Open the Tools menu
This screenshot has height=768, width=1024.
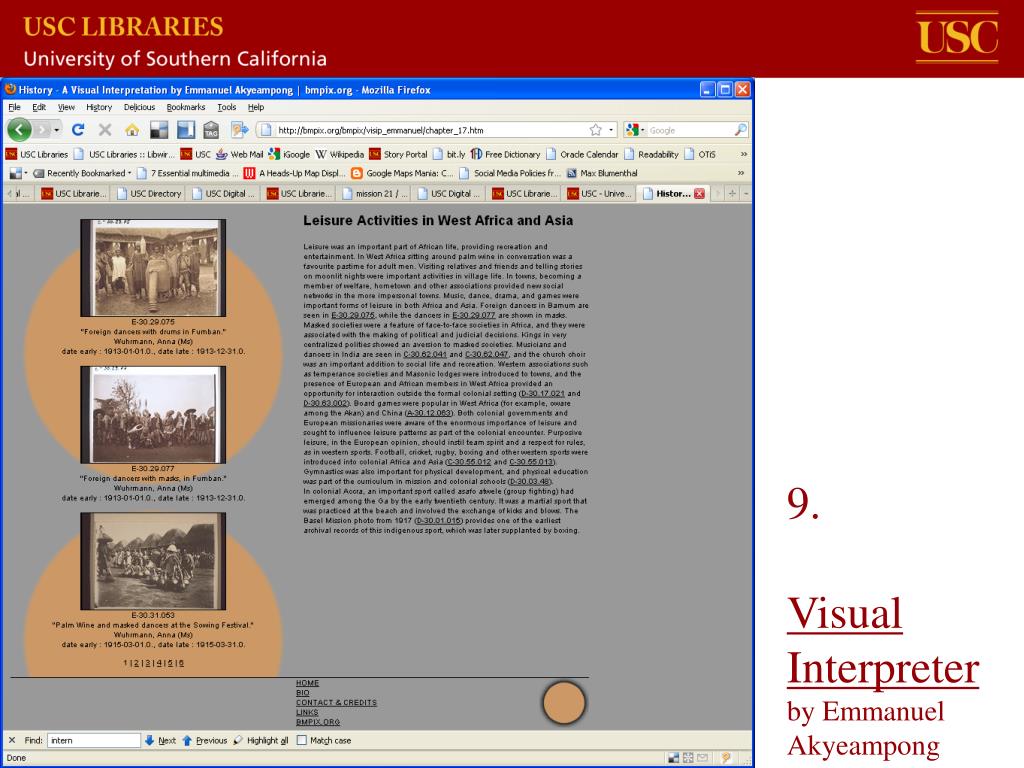pyautogui.click(x=227, y=107)
